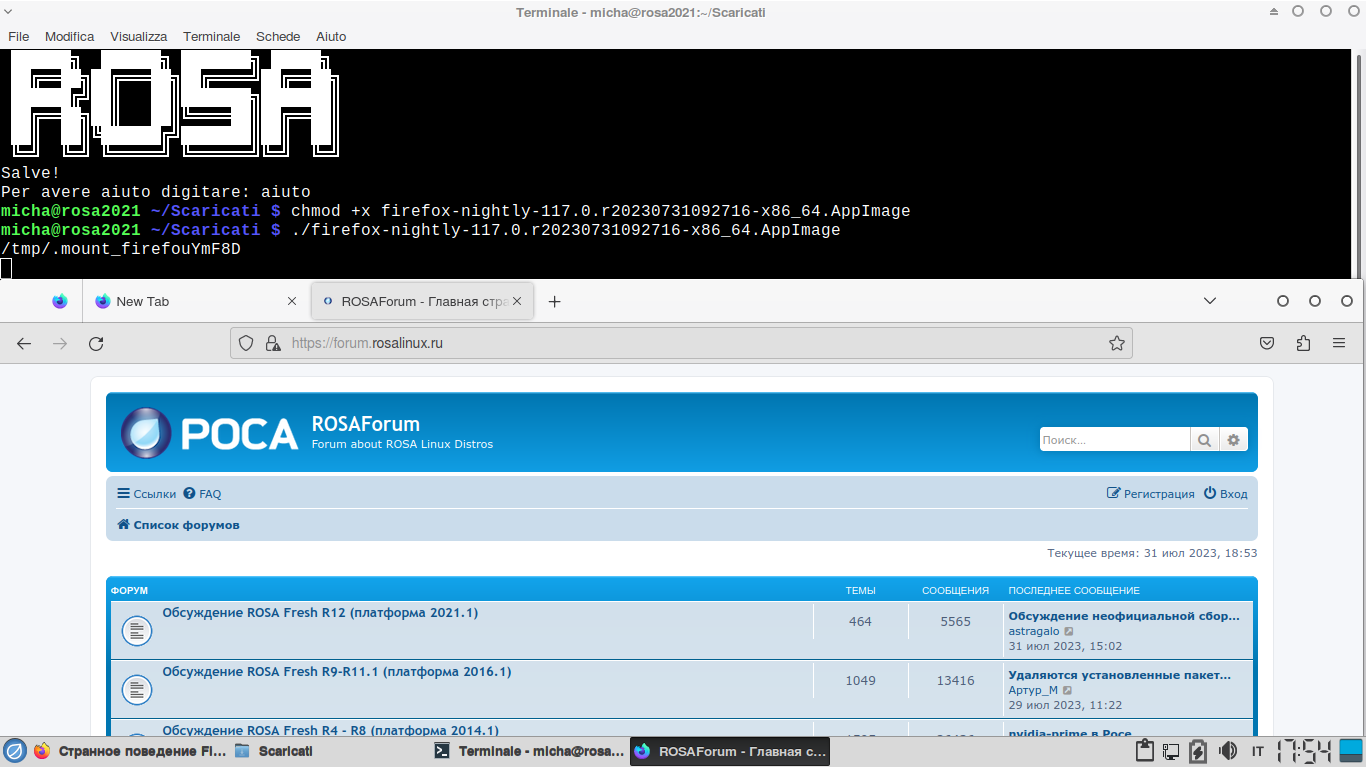Image resolution: width=1366 pixels, height=767 pixels.
Task: Open tracking protection shield in address bar
Action: [247, 343]
